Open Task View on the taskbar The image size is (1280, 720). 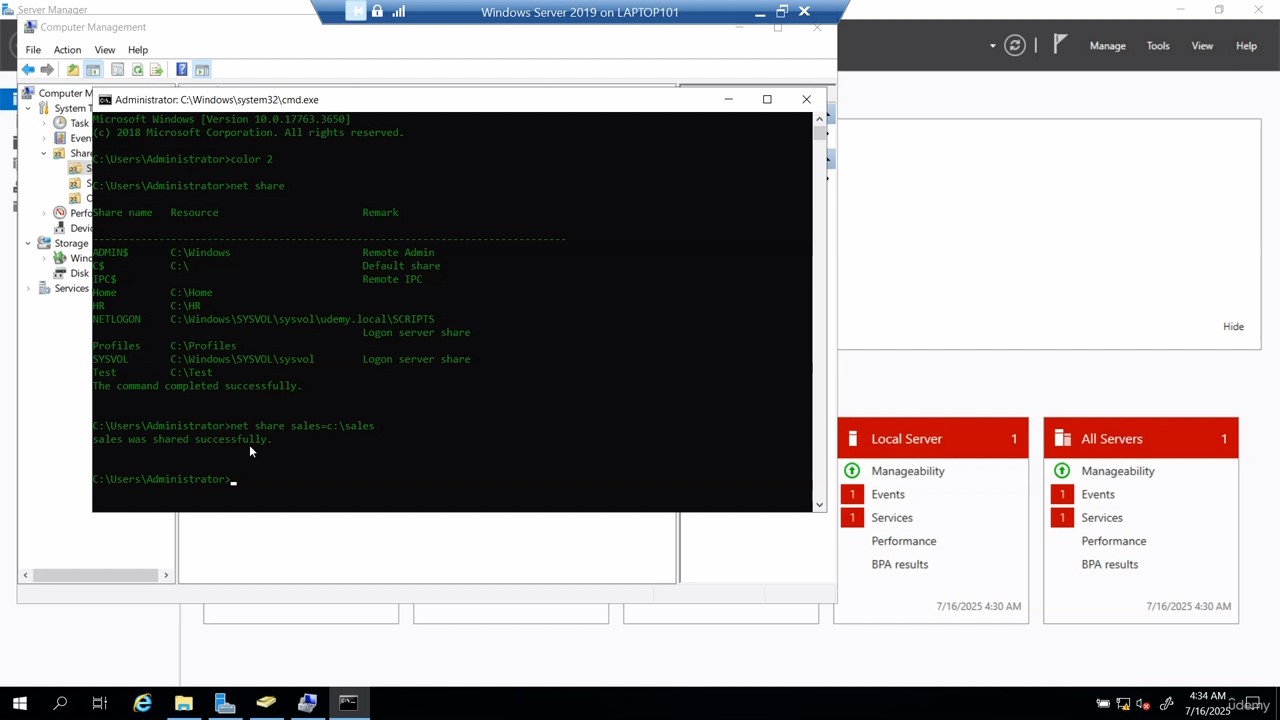[99, 703]
